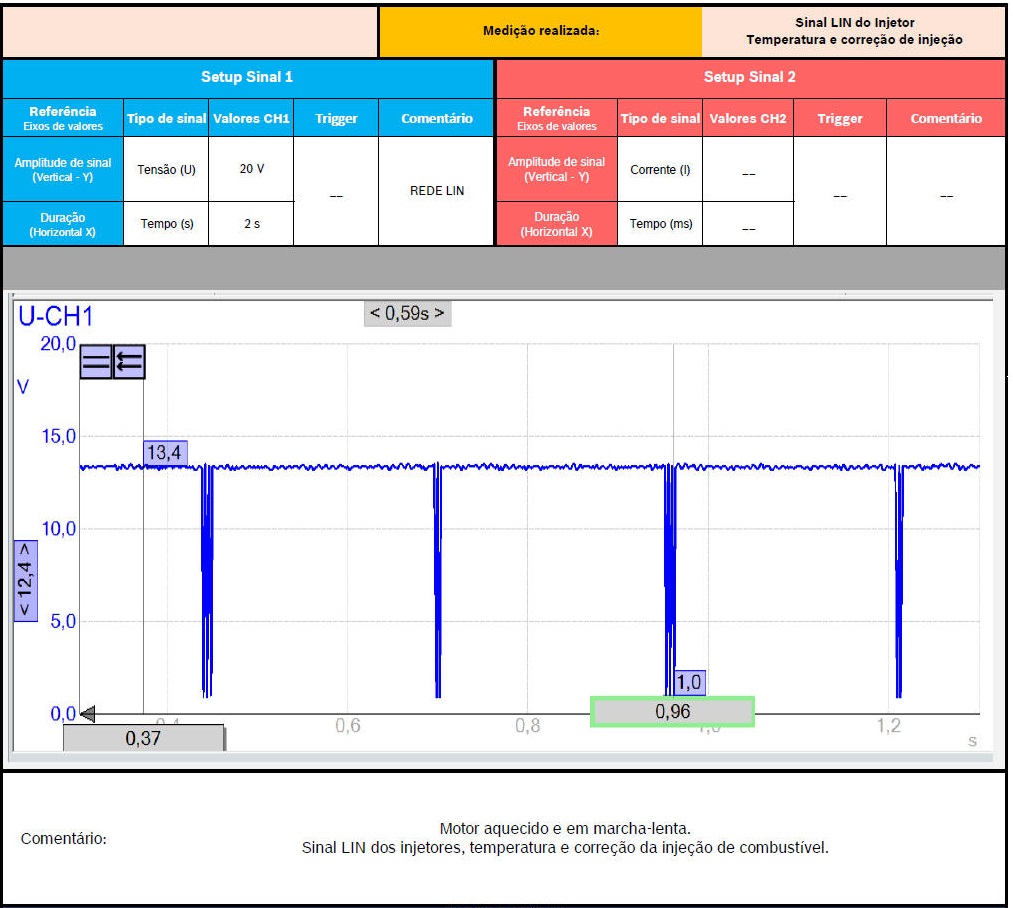
Task: Click the 20 V Valores CH1 cell
Action: [x=251, y=169]
